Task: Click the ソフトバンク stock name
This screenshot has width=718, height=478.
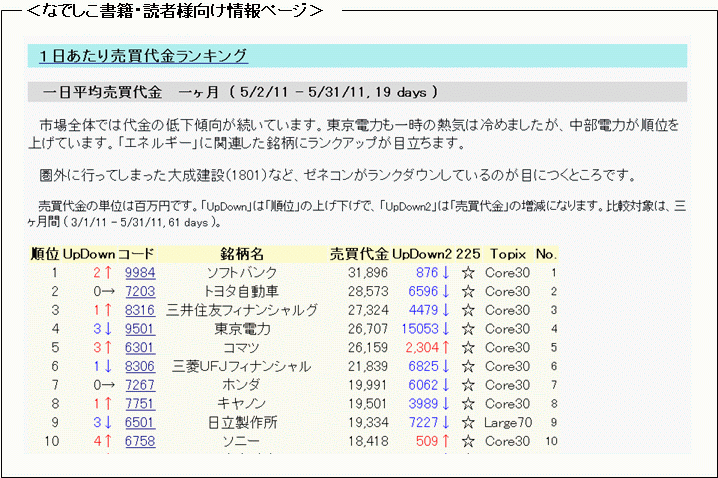Action: [242, 273]
